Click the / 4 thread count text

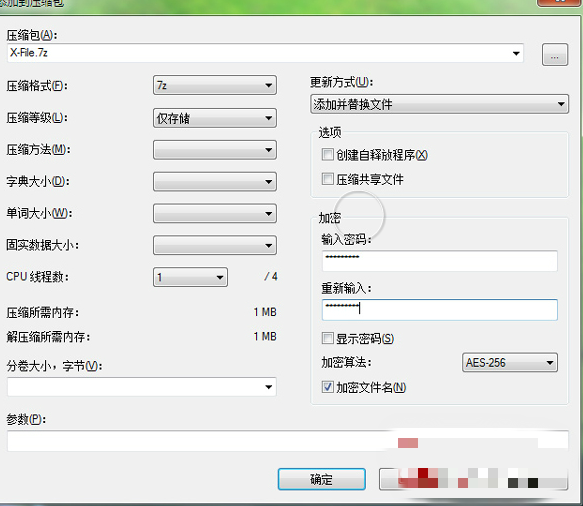(x=271, y=277)
